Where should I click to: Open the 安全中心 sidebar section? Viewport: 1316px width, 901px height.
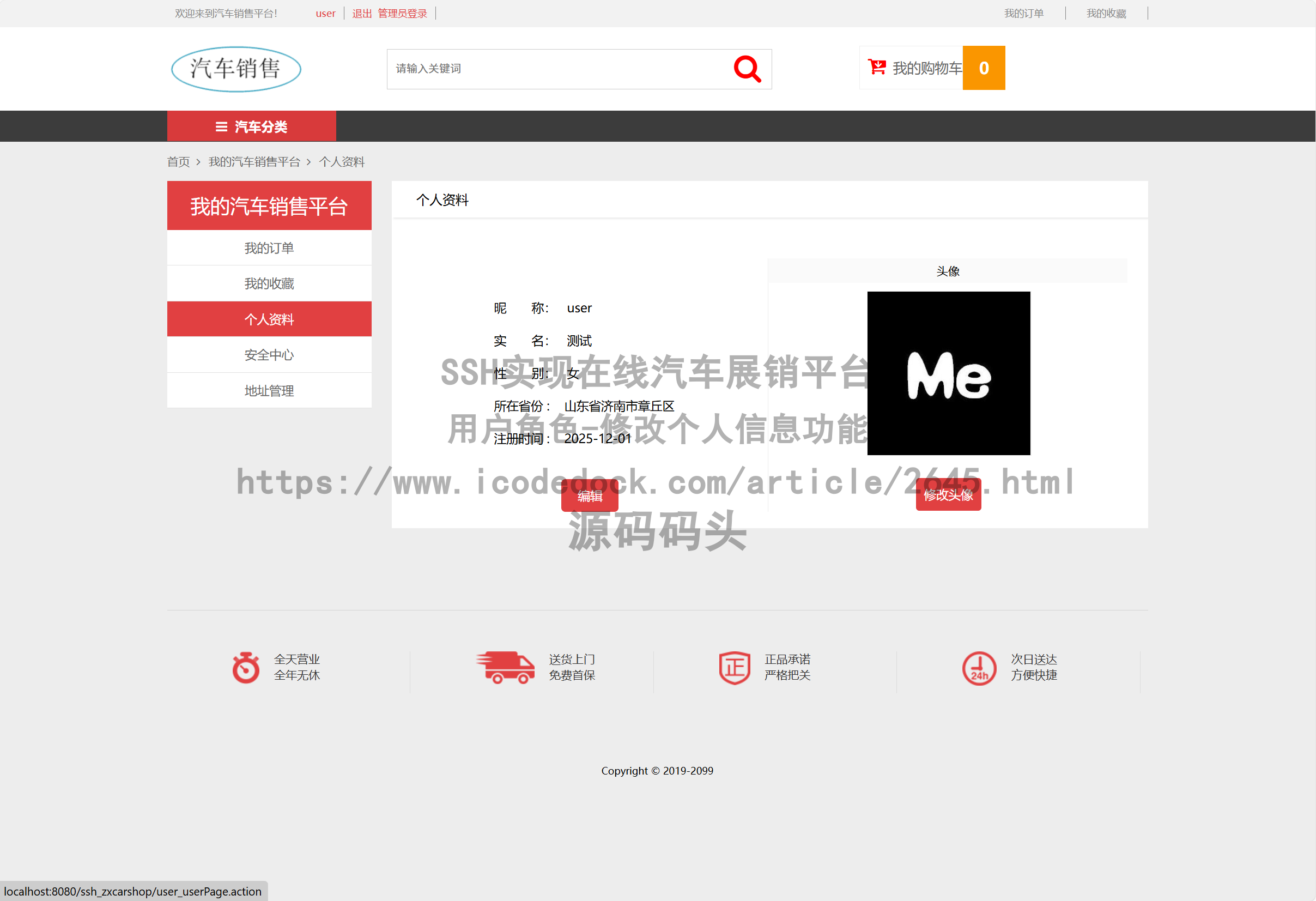(x=269, y=354)
